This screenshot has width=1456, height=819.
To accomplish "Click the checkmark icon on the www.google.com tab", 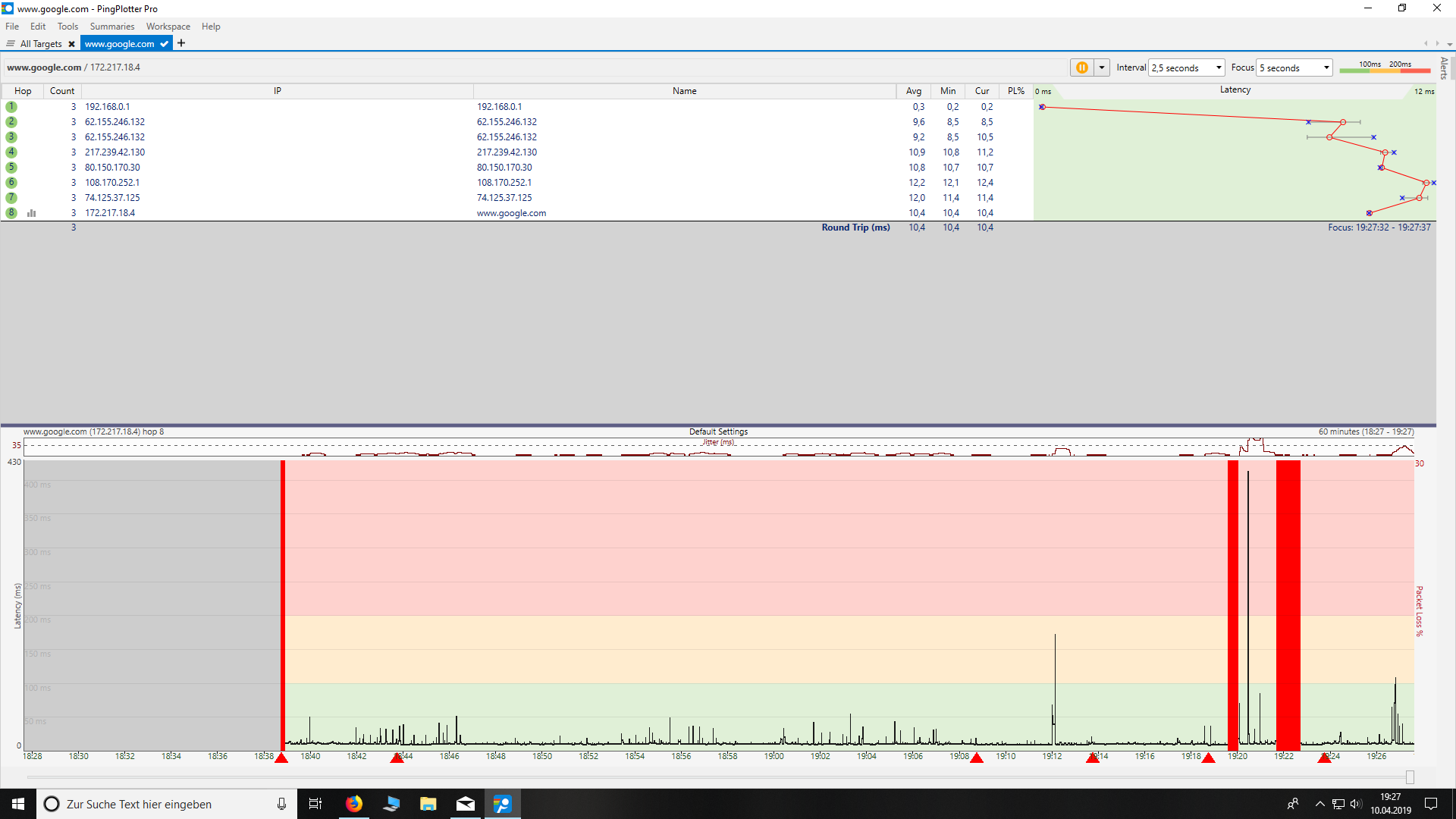I will pyautogui.click(x=164, y=44).
